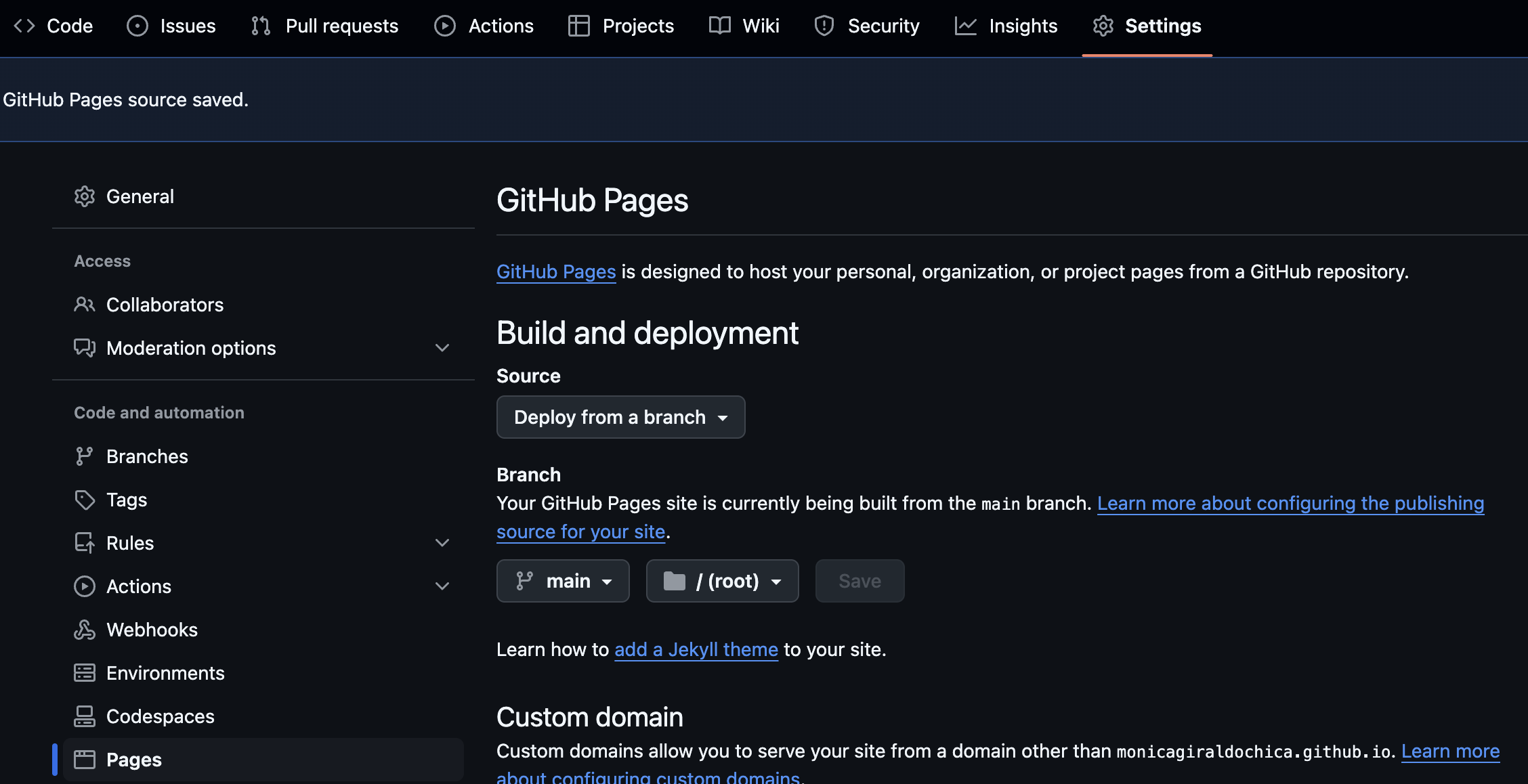1528x784 pixels.
Task: Select Pages in the settings sidebar
Action: point(134,760)
